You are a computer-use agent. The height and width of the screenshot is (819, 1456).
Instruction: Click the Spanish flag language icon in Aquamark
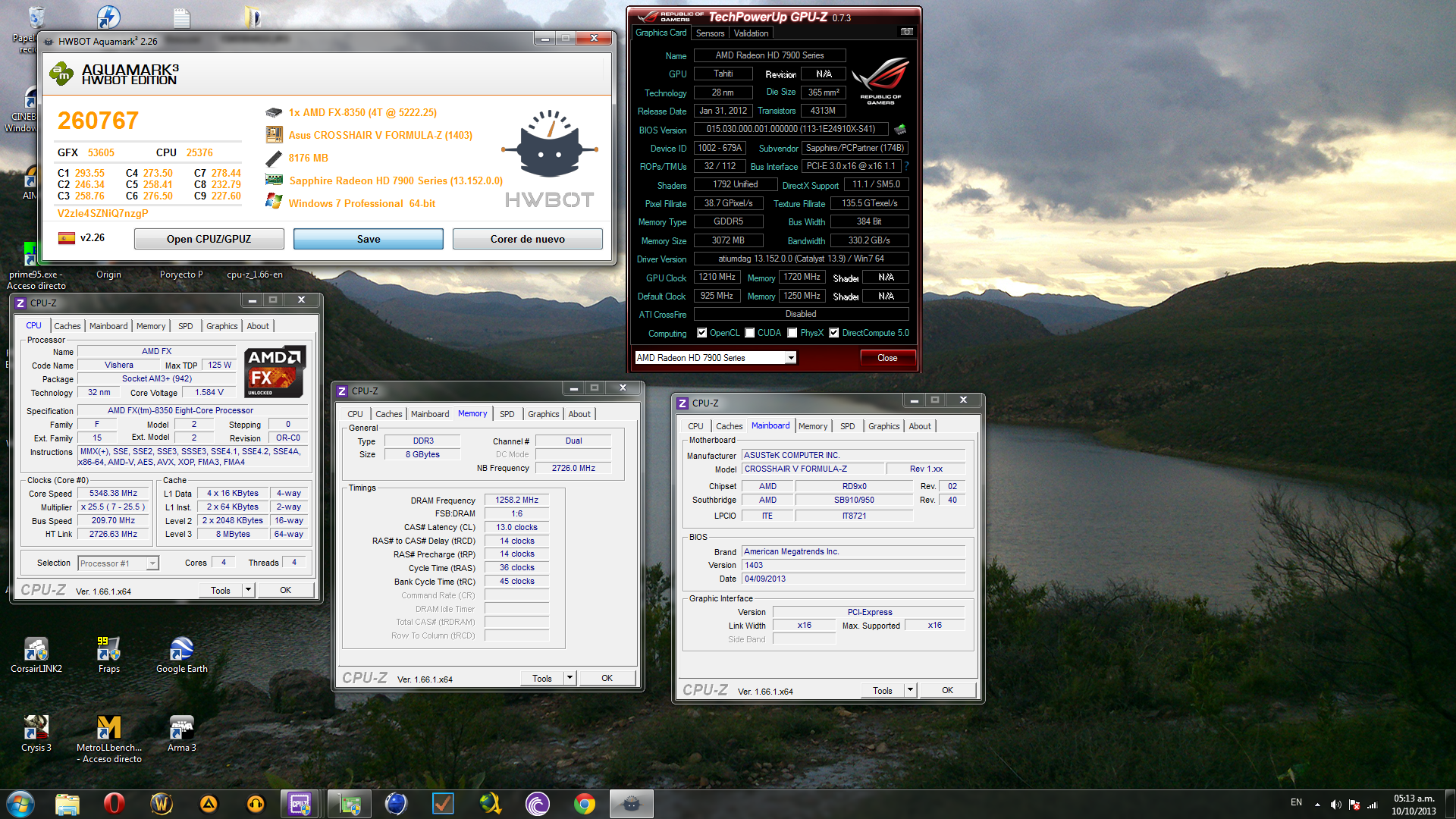pyautogui.click(x=67, y=238)
